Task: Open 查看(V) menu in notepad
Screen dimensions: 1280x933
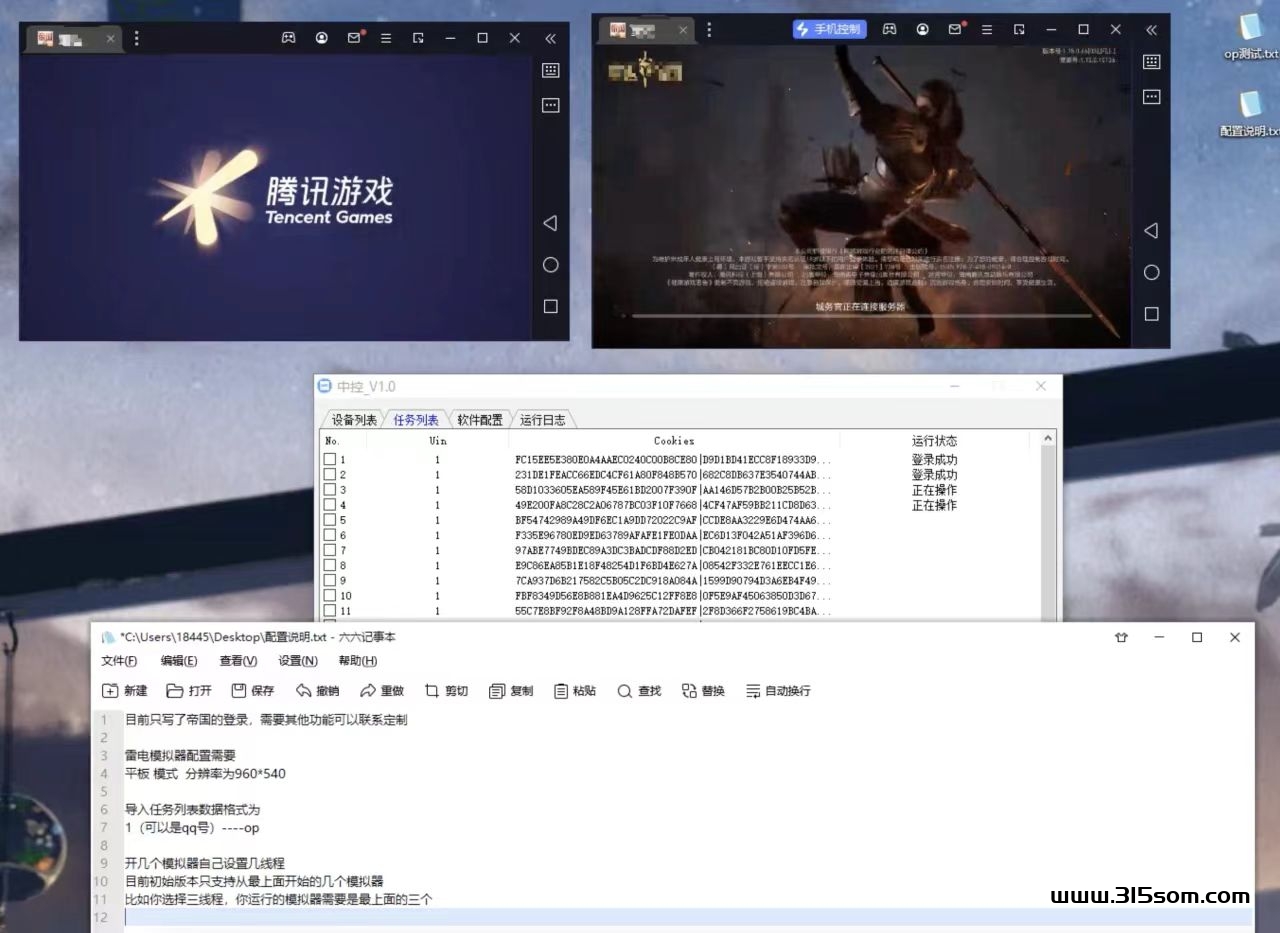Action: 238,661
